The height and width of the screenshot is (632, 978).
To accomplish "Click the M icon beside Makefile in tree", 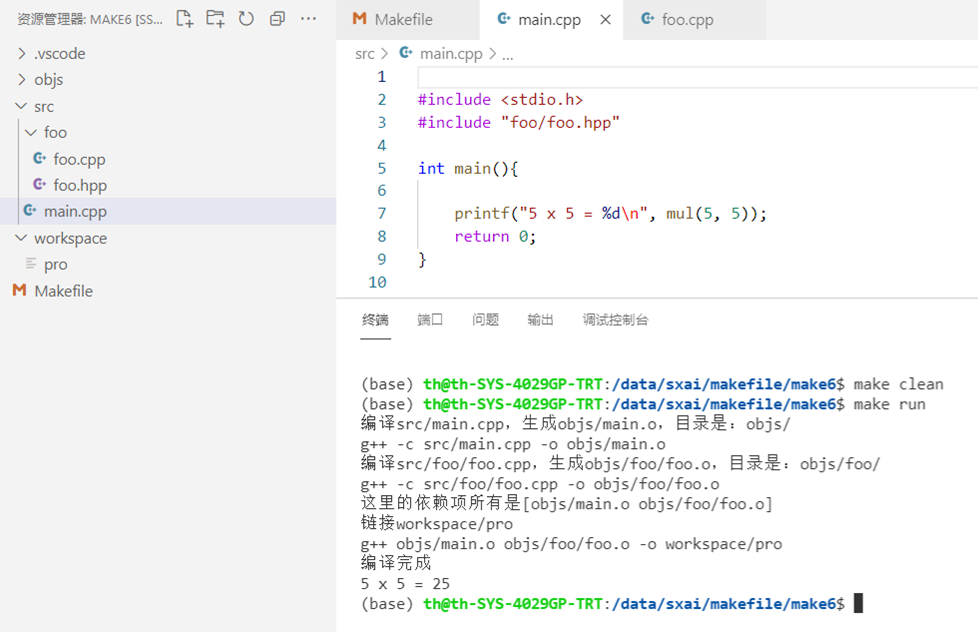I will point(19,290).
